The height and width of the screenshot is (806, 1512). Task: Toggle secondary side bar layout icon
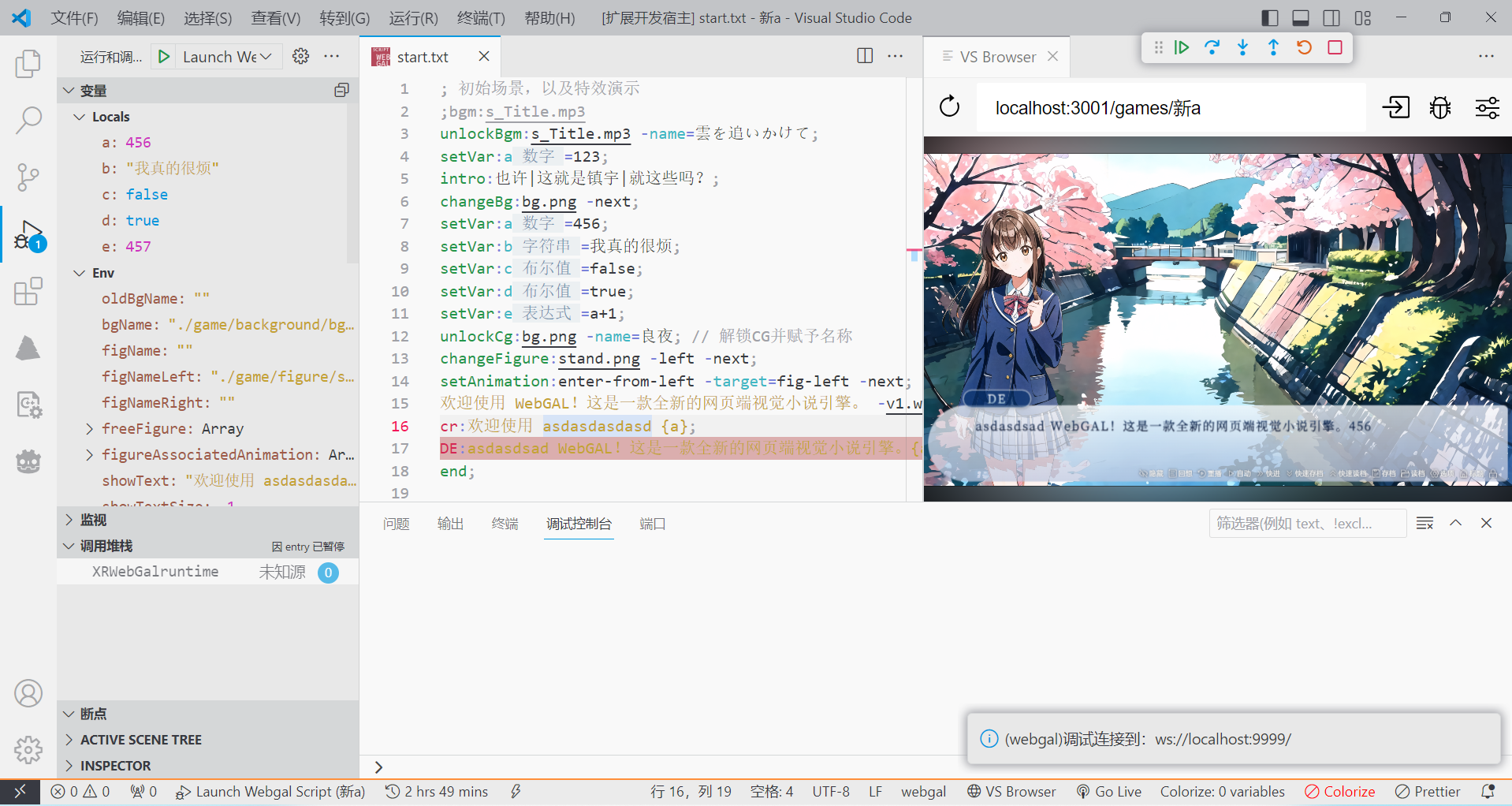pyautogui.click(x=1331, y=17)
